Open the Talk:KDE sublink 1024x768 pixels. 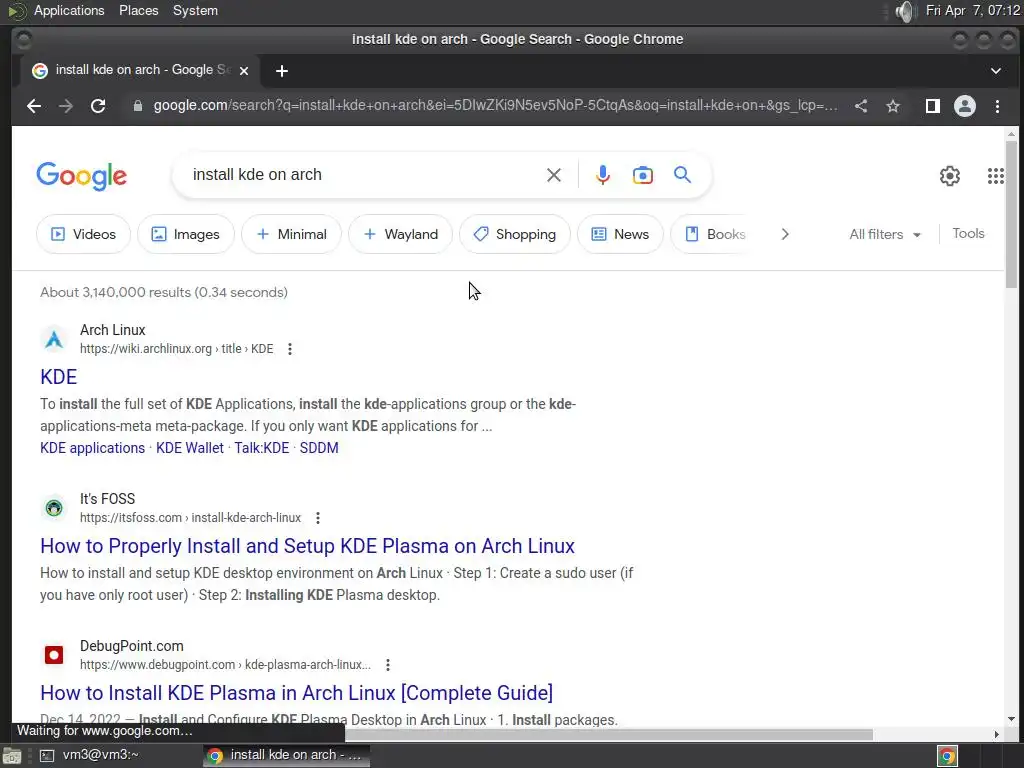[x=262, y=448]
